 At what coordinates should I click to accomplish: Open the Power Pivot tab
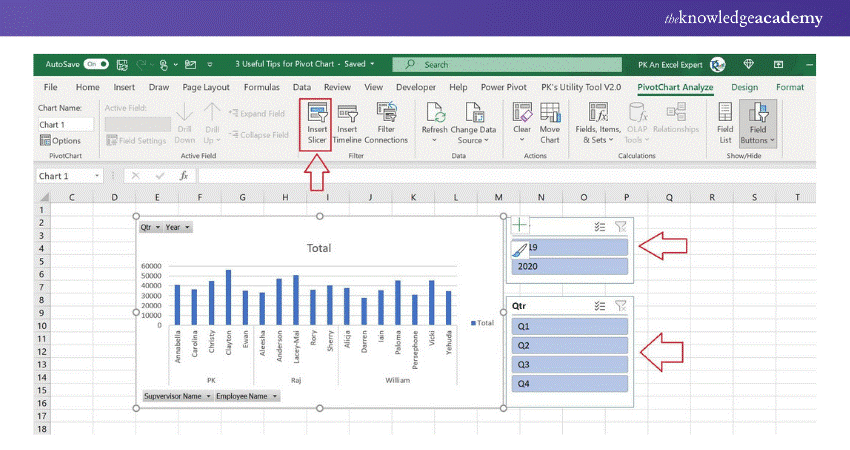click(505, 87)
